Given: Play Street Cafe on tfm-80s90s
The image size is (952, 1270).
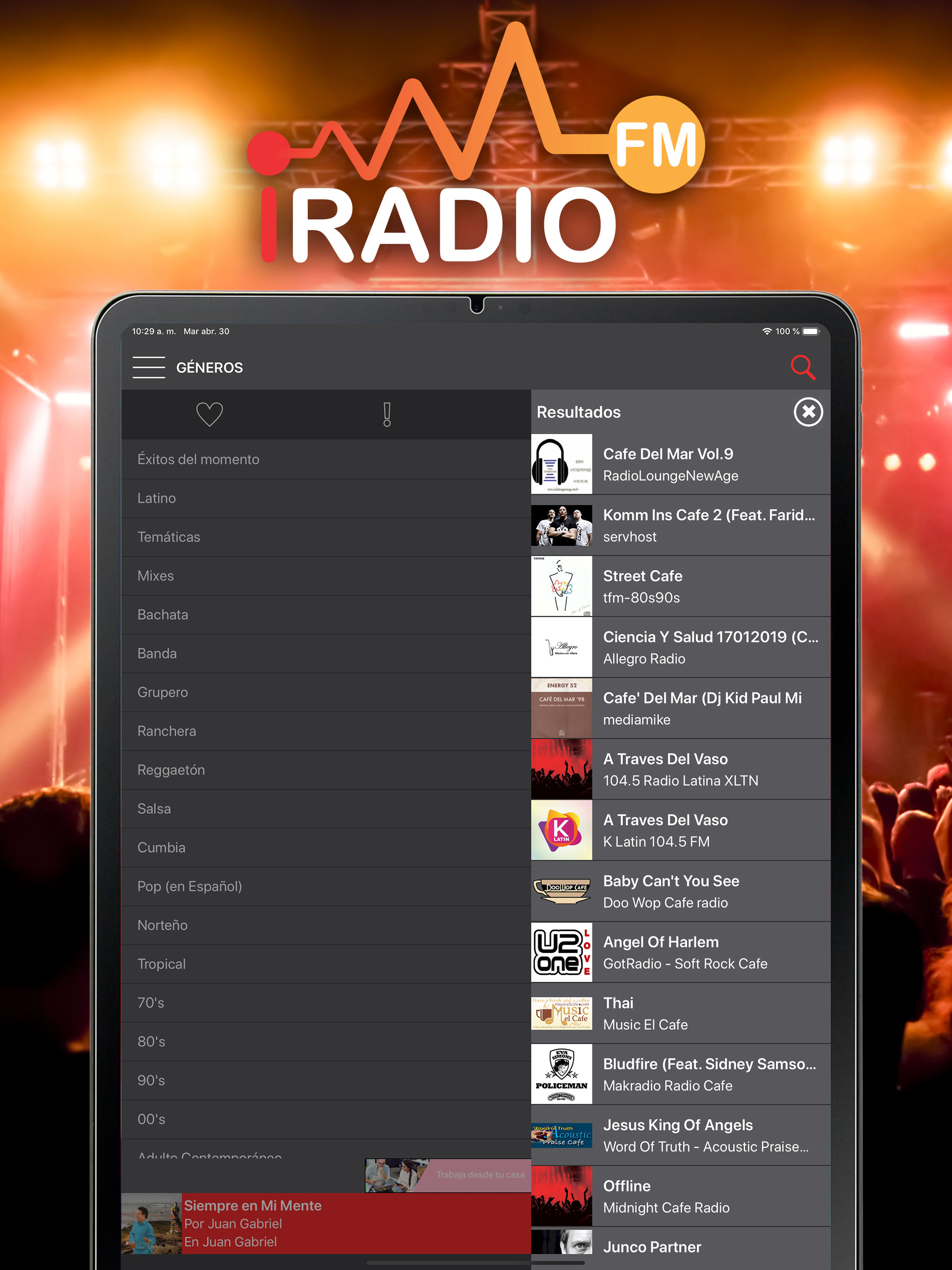Looking at the screenshot, I should [681, 586].
